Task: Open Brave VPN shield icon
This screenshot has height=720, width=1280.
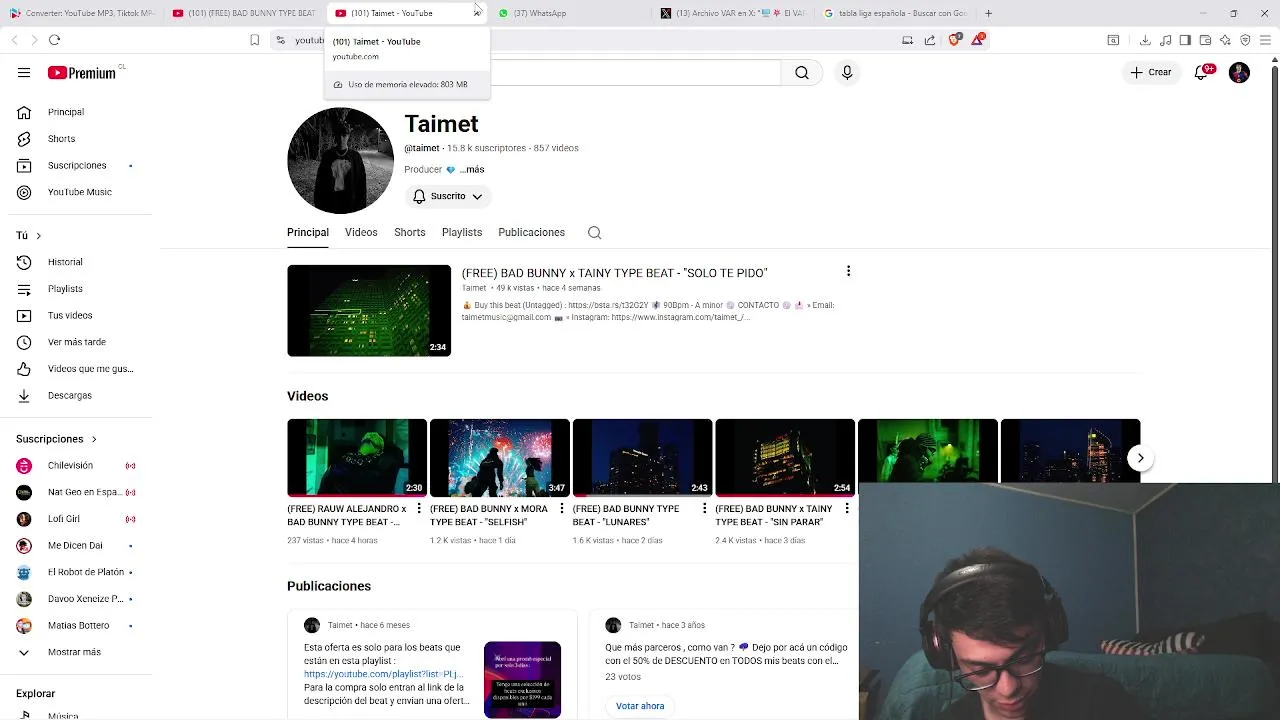Action: point(1245,40)
